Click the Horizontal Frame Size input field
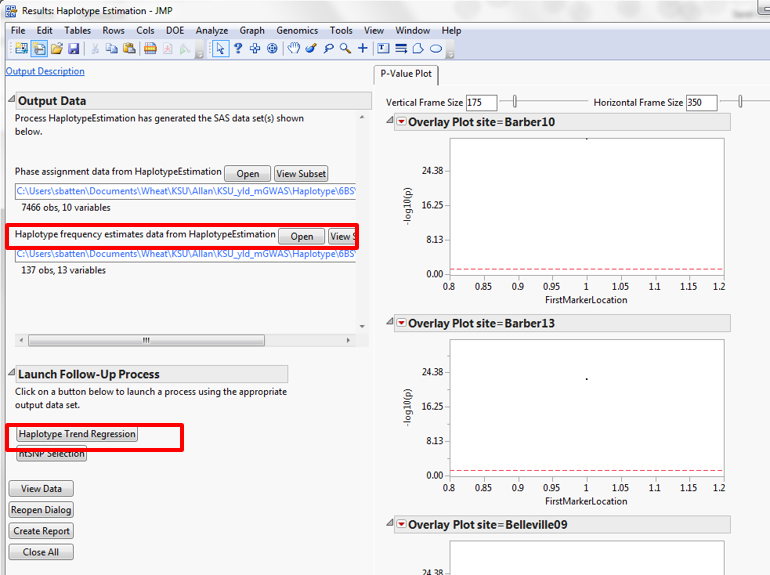 (701, 103)
